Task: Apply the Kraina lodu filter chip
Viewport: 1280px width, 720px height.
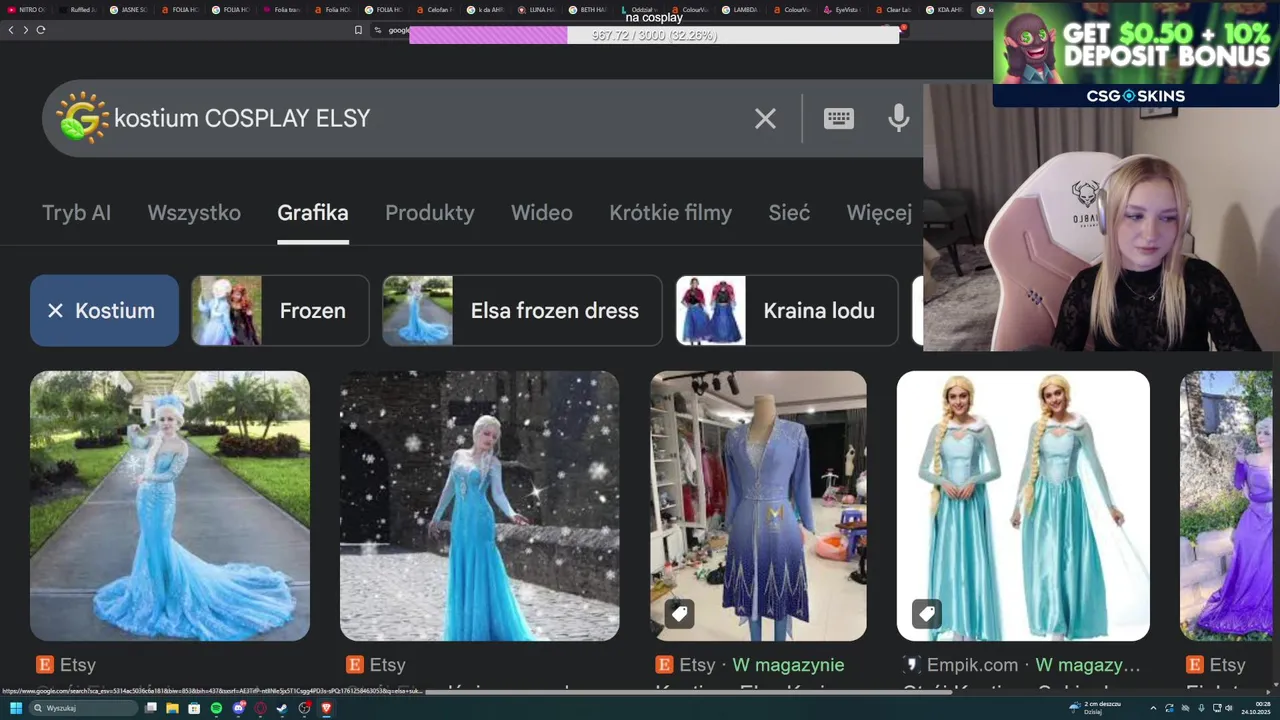Action: click(x=787, y=311)
